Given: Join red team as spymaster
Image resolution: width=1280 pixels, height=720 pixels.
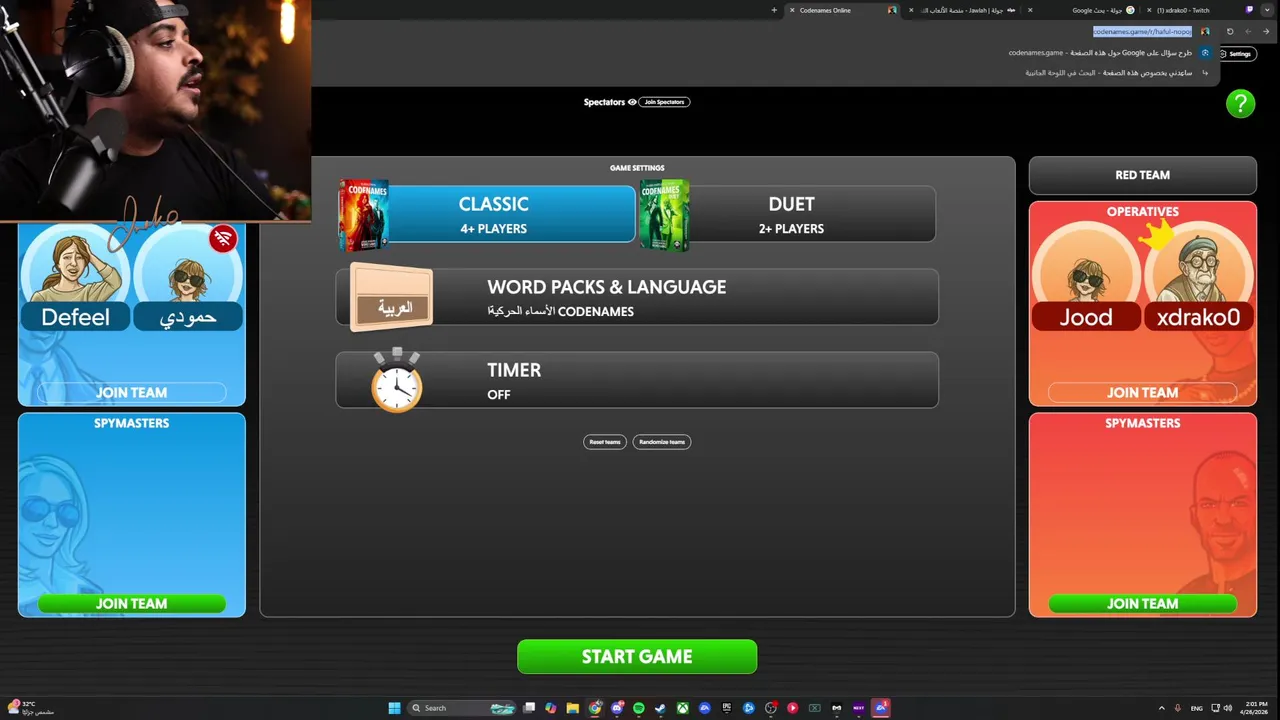Looking at the screenshot, I should 1143,604.
